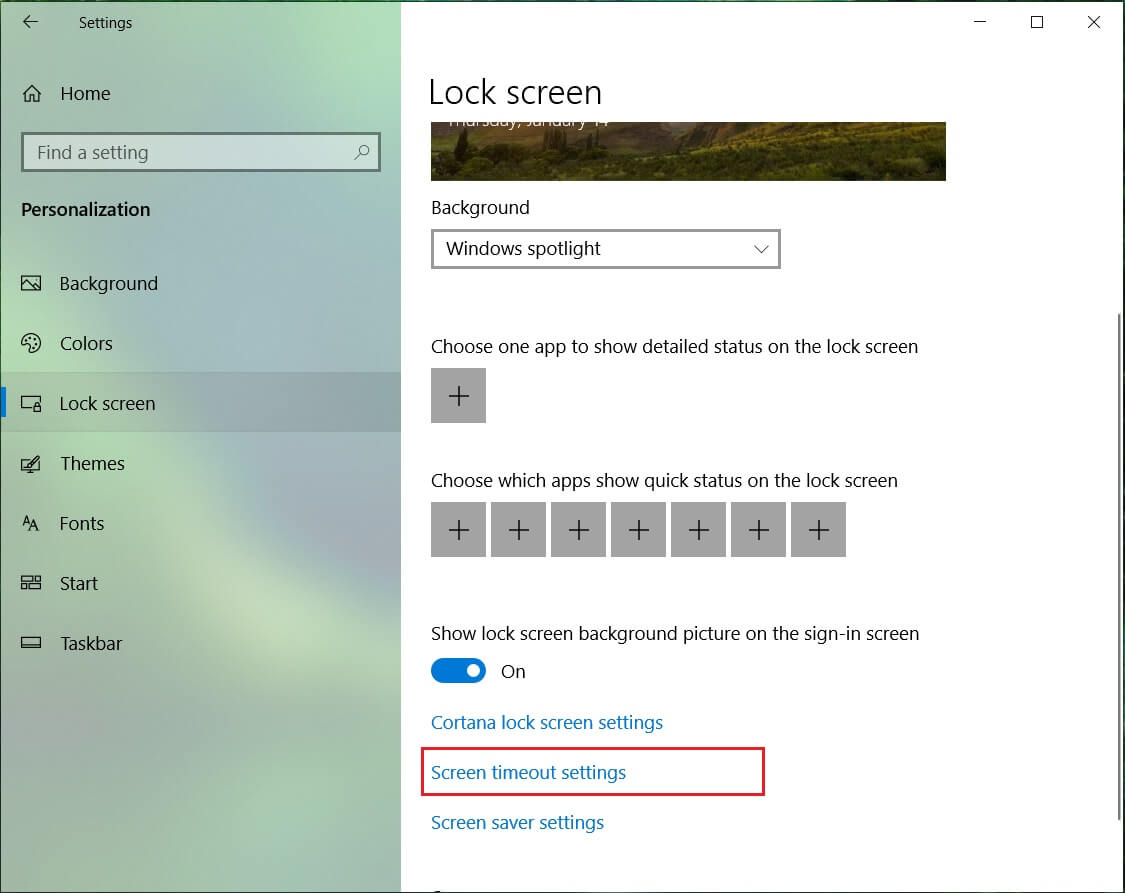Open Cortana lock screen settings link
This screenshot has height=893, width=1125.
point(547,722)
